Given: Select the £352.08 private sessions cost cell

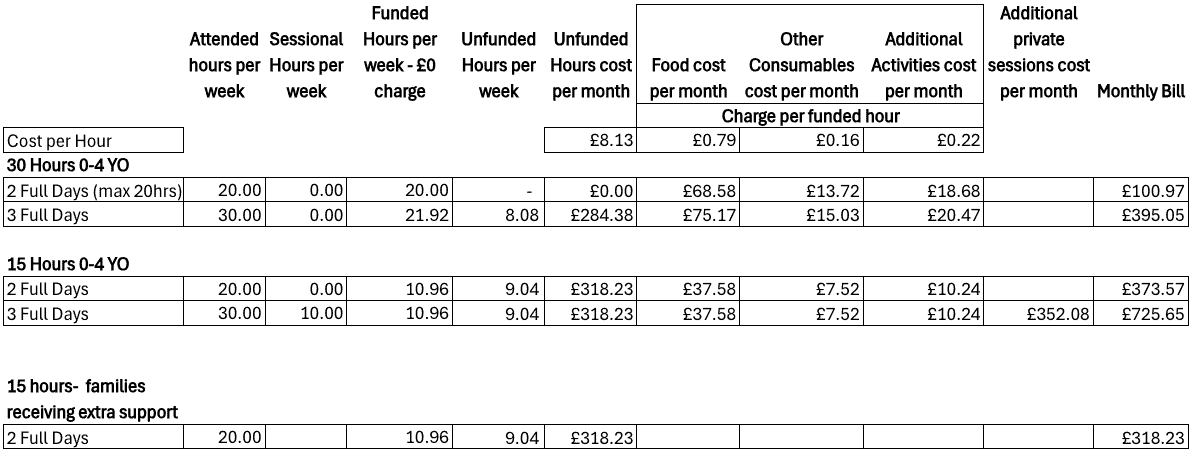Looking at the screenshot, I should [1038, 314].
